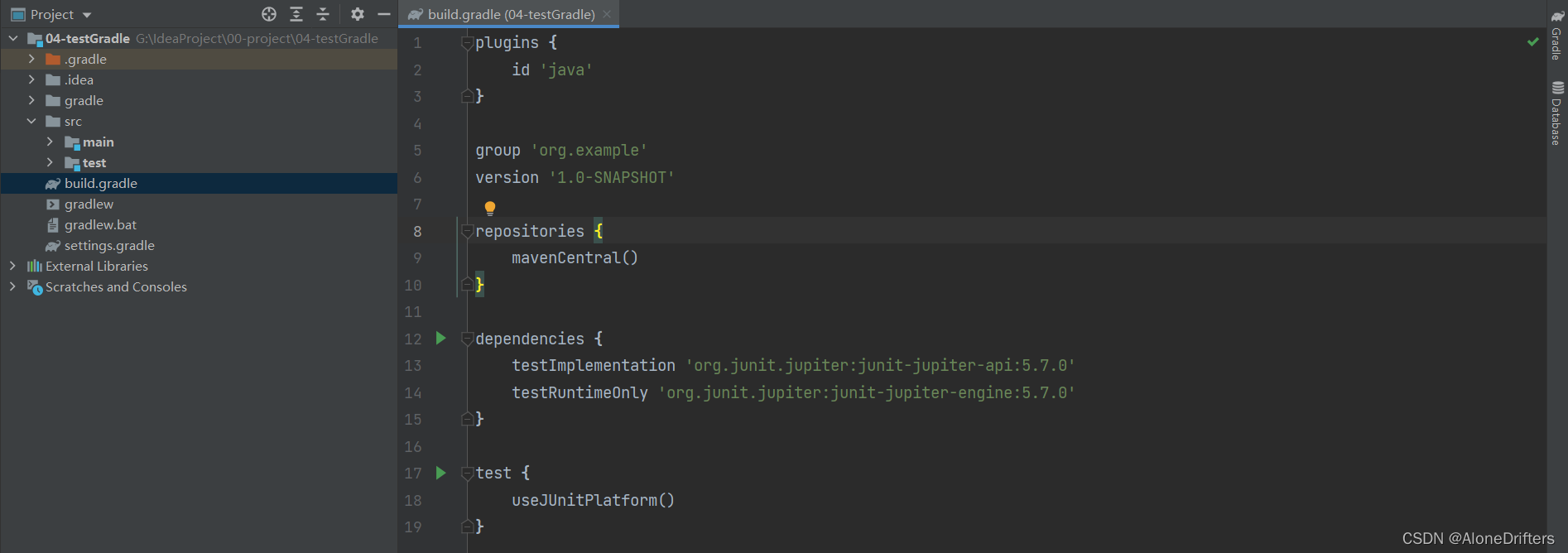Expand External Libraries node
The height and width of the screenshot is (553, 1568).
coord(12,266)
